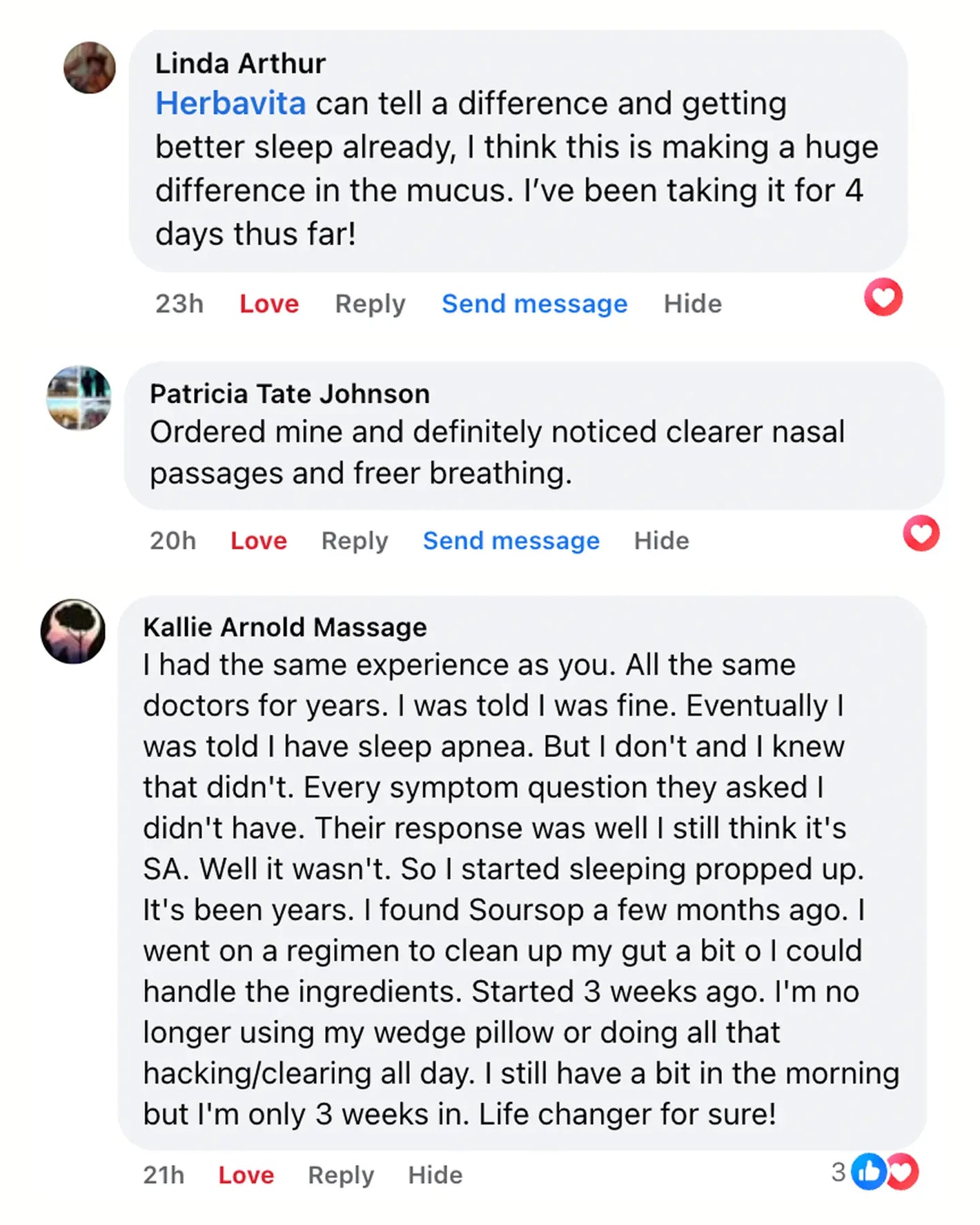
Task: Toggle Love on Kallie Arnold Massage's comment
Action: [246, 1175]
